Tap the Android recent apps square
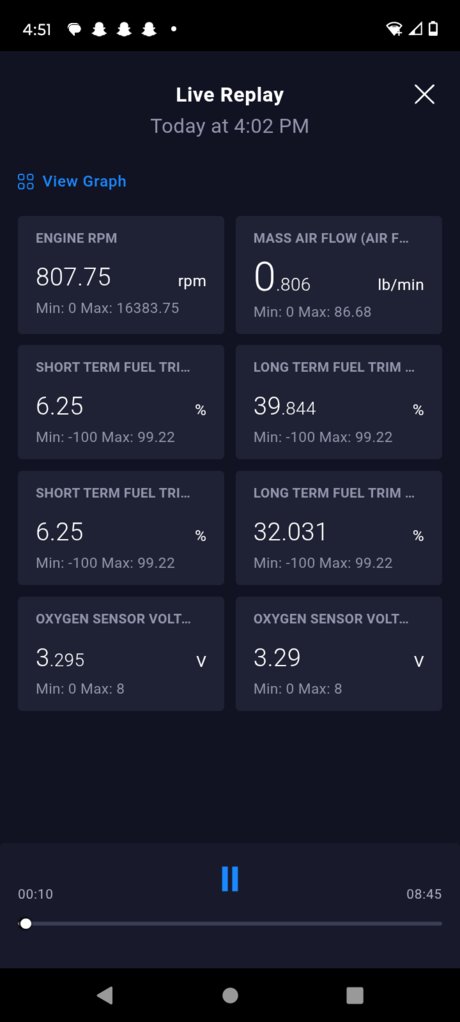This screenshot has width=460, height=1022. 354,995
